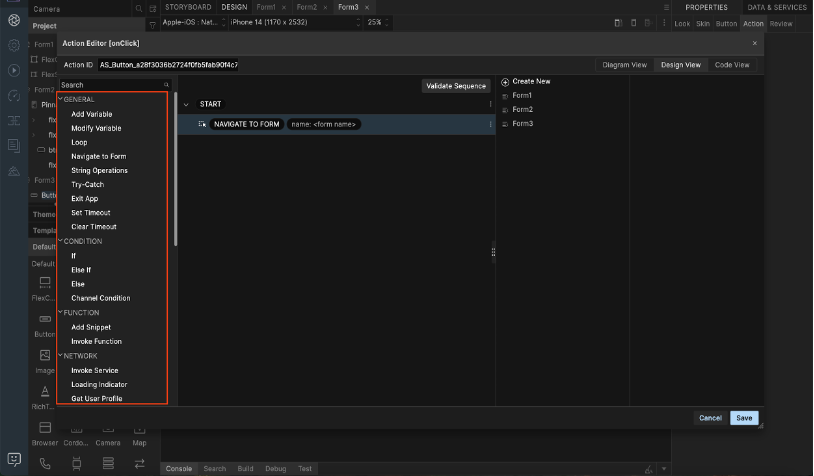
Task: Click the feedback chat icon in the sidebar
Action: tap(14, 460)
